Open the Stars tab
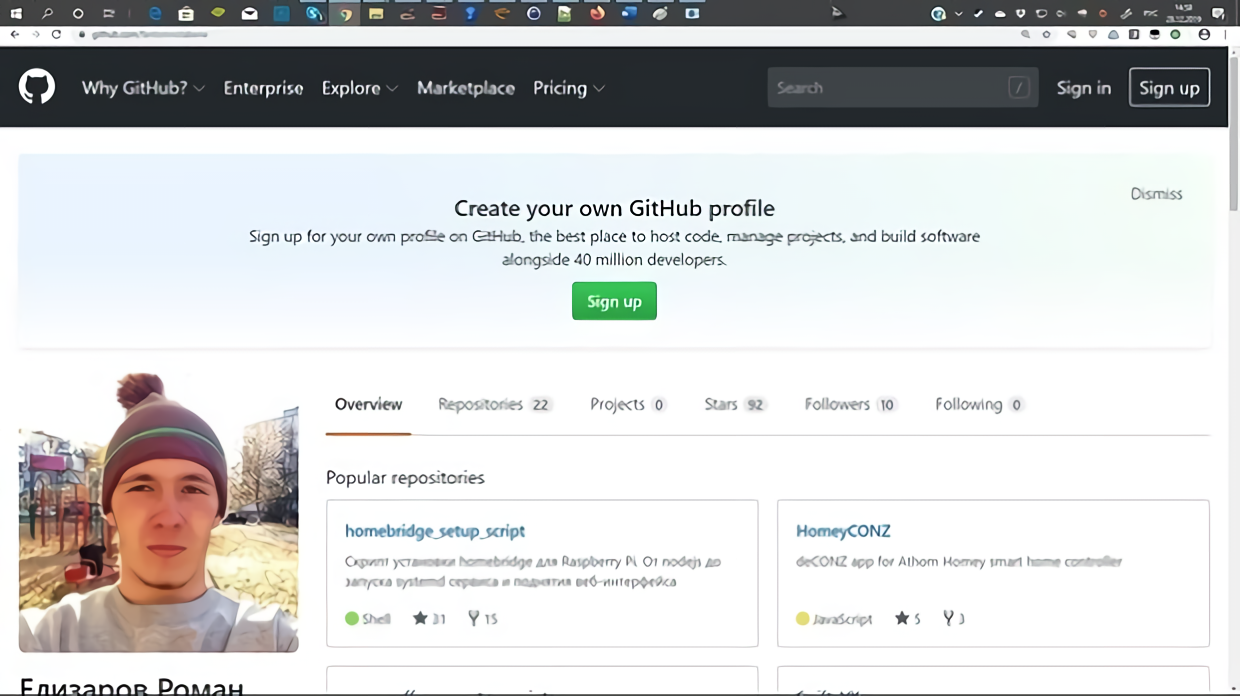 [x=734, y=404]
